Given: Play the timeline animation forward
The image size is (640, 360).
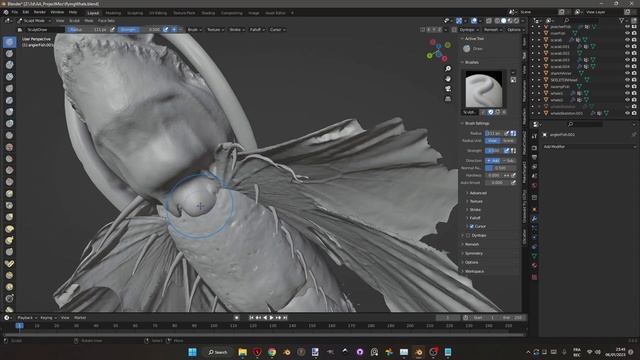Looking at the screenshot, I should click(271, 318).
